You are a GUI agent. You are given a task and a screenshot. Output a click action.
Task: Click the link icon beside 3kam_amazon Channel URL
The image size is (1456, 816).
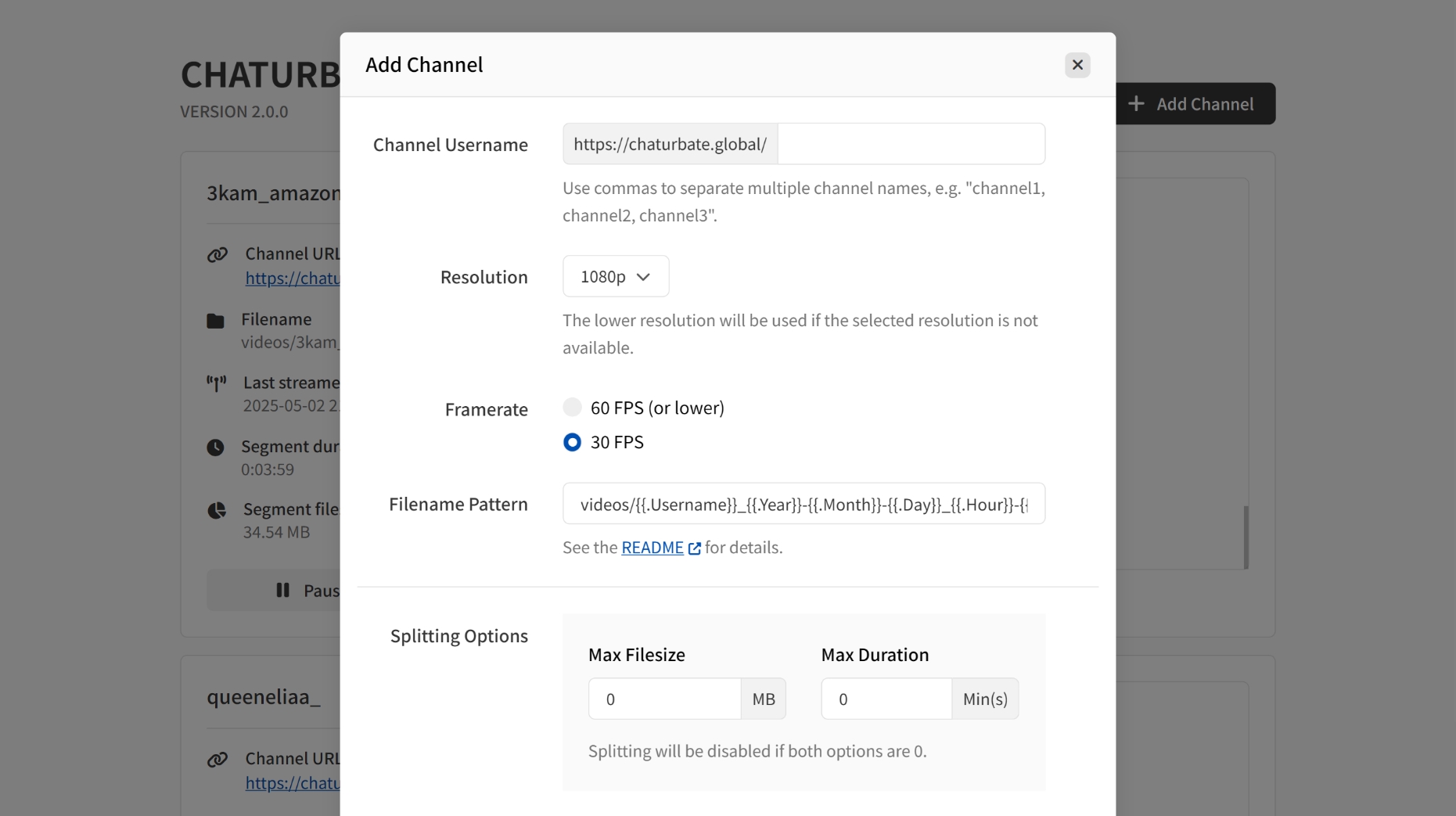218,254
